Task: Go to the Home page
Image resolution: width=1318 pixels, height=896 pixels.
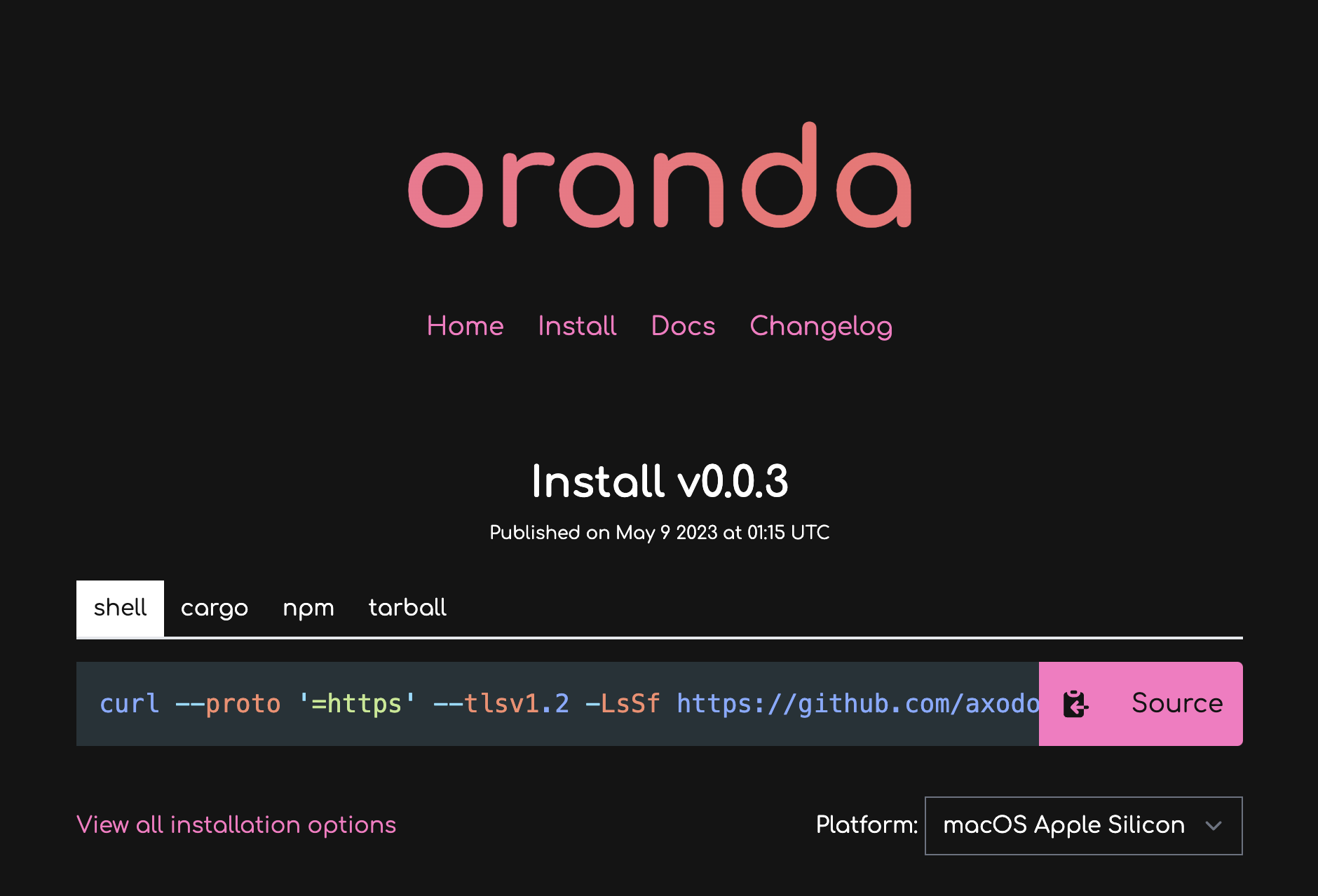Action: 466,326
